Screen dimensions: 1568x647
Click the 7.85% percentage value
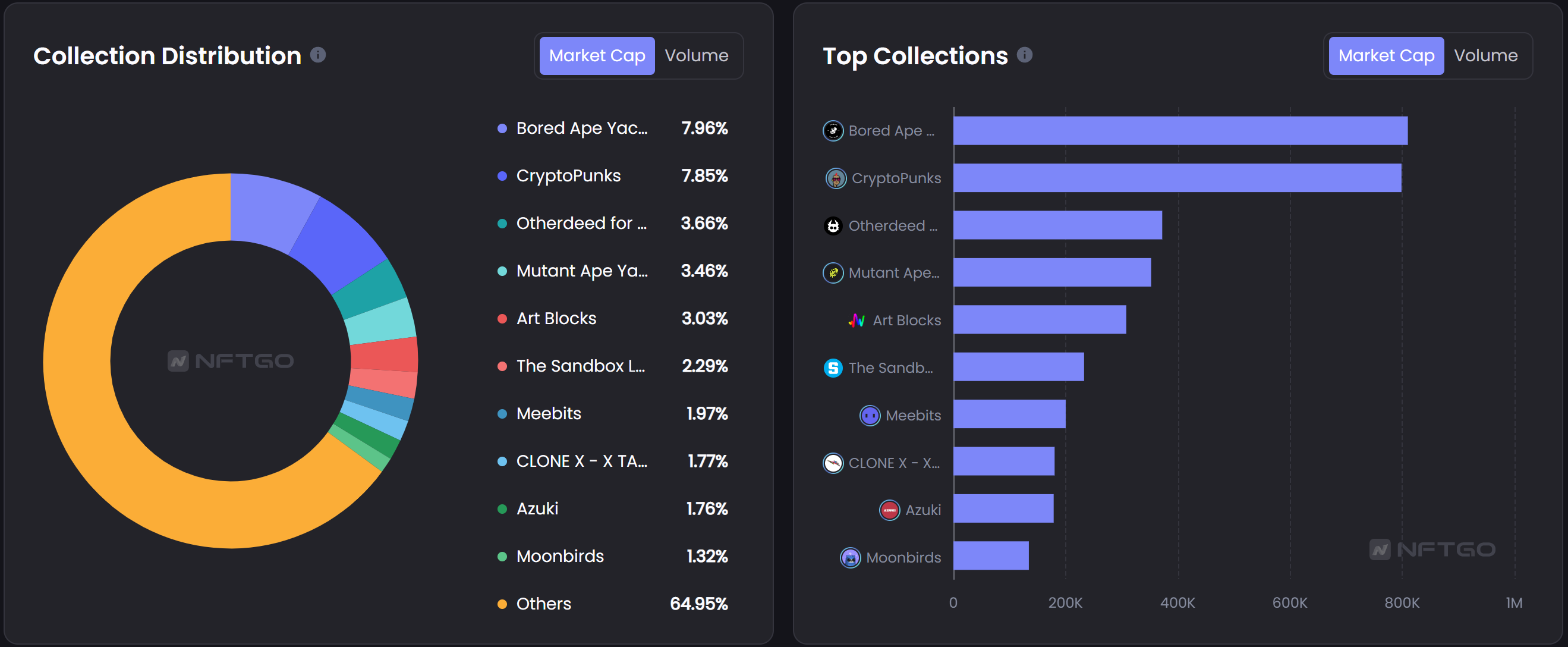[x=704, y=176]
